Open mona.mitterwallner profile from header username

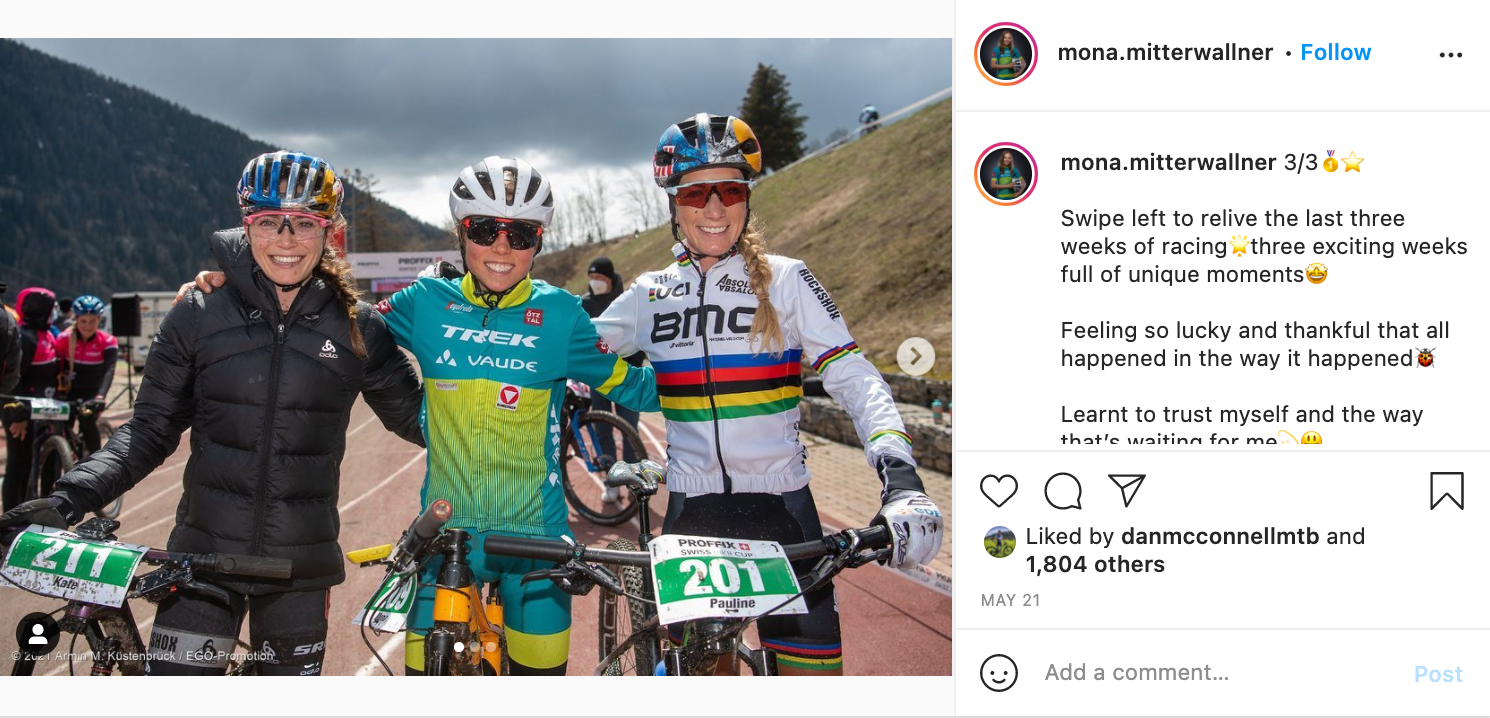click(1165, 53)
